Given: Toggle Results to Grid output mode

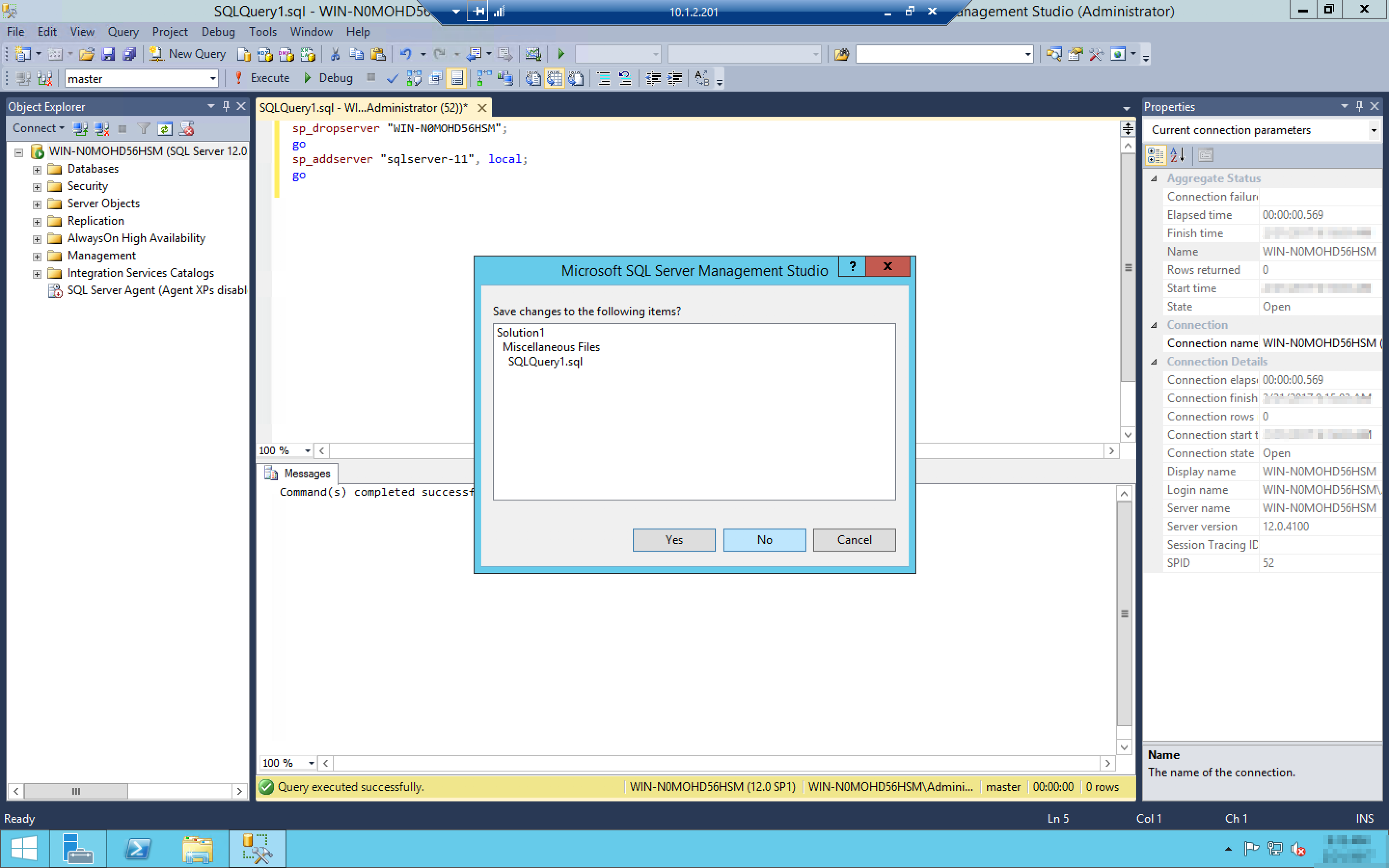Looking at the screenshot, I should click(555, 79).
